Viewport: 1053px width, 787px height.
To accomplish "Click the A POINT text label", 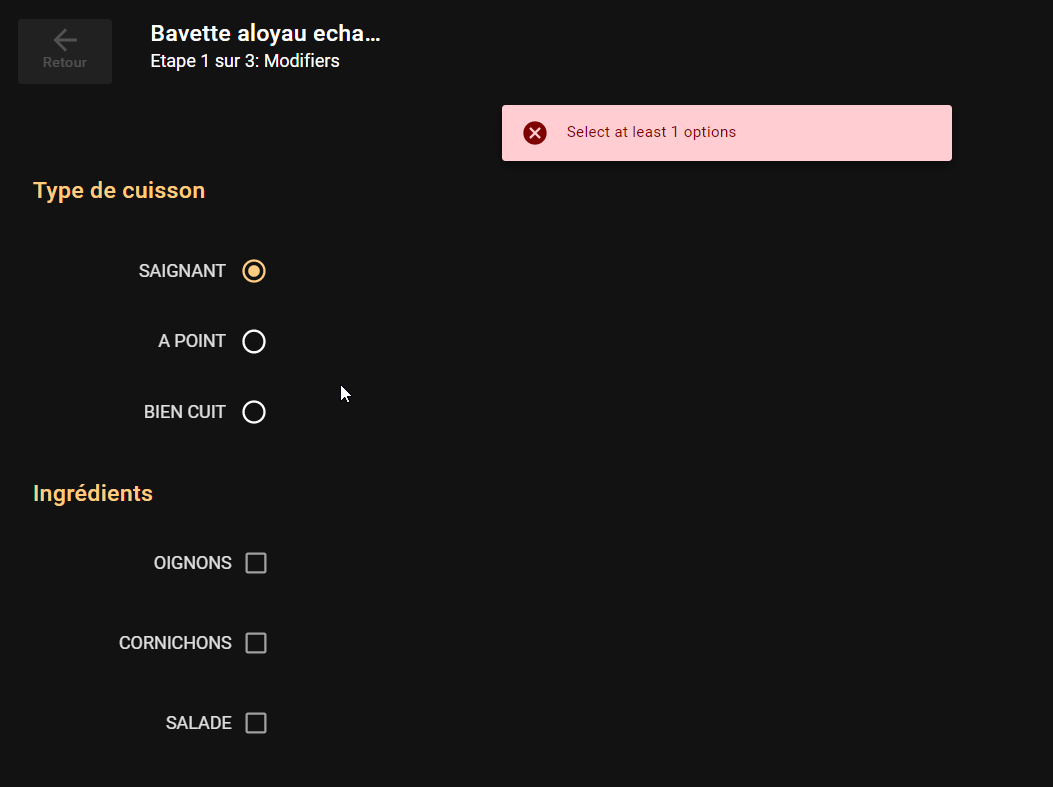I will tap(192, 342).
